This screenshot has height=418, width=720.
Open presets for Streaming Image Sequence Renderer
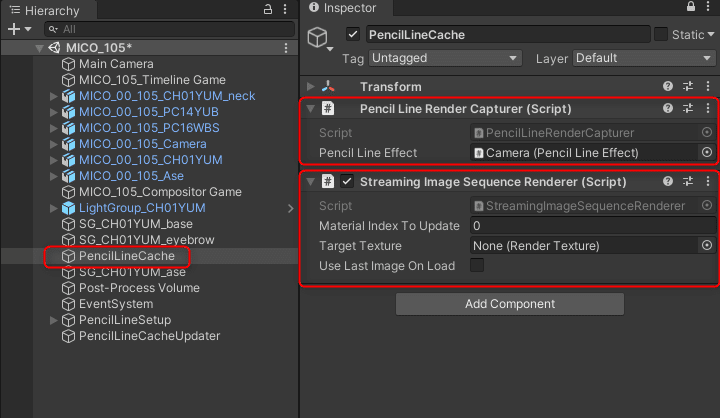pyautogui.click(x=688, y=181)
